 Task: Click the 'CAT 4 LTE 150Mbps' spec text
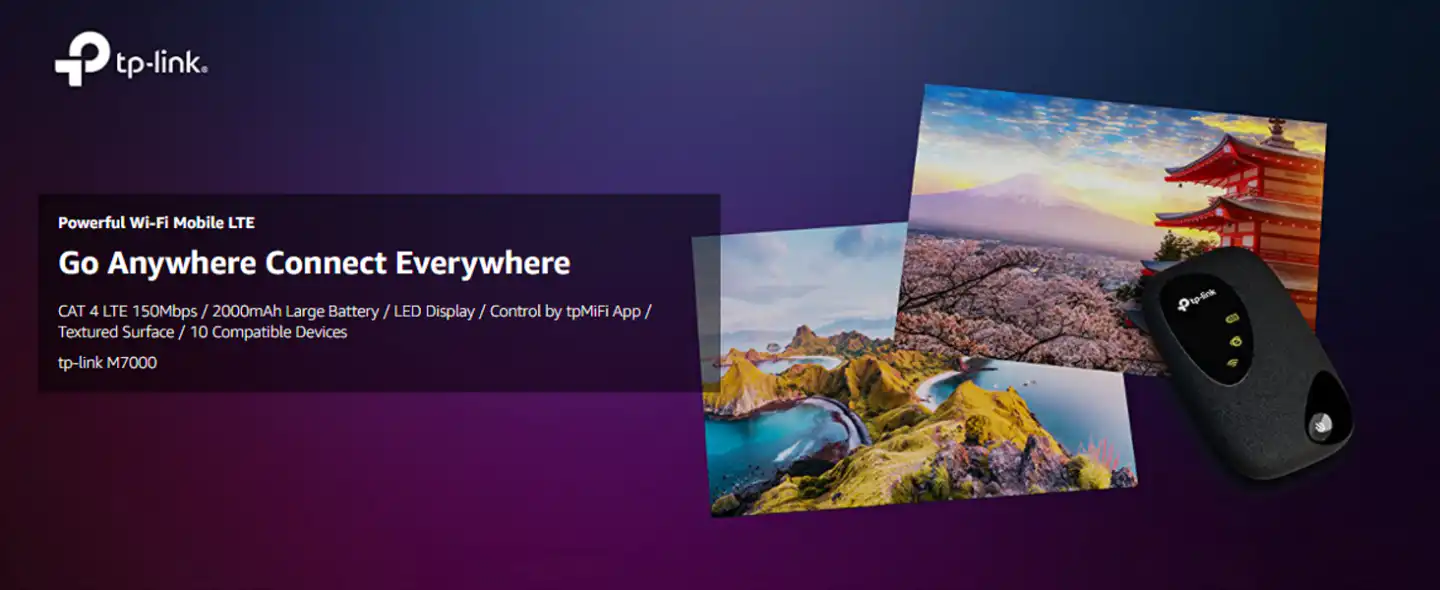pyautogui.click(x=127, y=311)
